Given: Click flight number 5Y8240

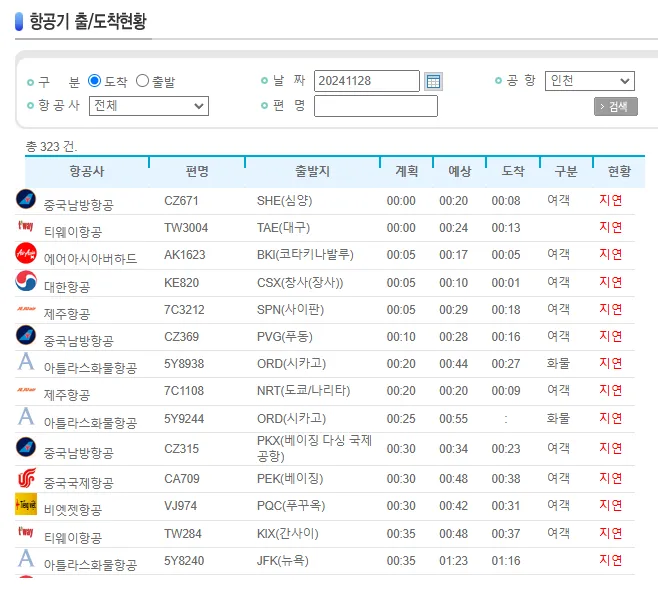Looking at the screenshot, I should [x=184, y=561].
